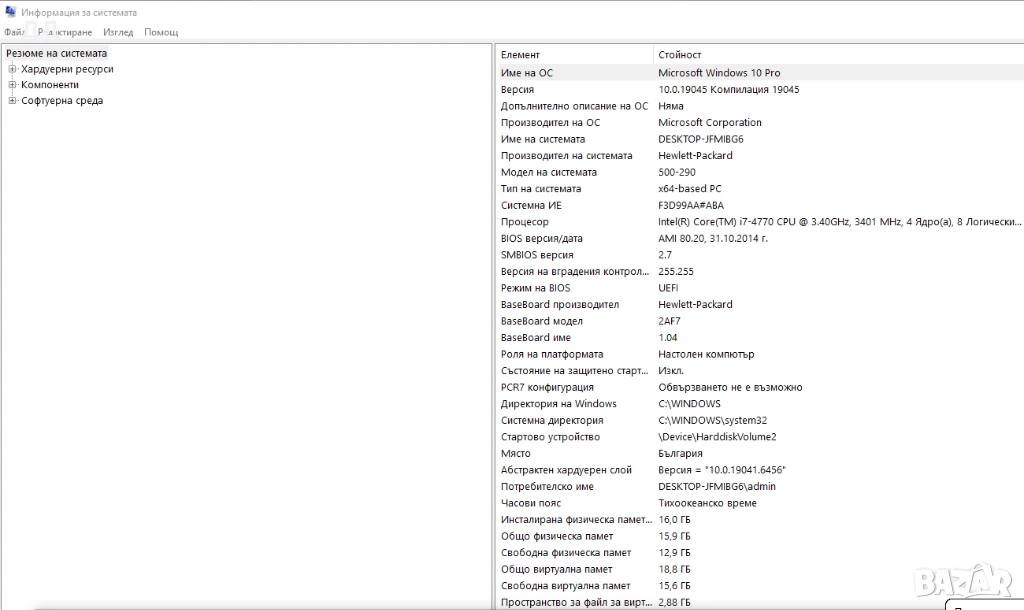Select the Модел на системата row

tap(548, 172)
